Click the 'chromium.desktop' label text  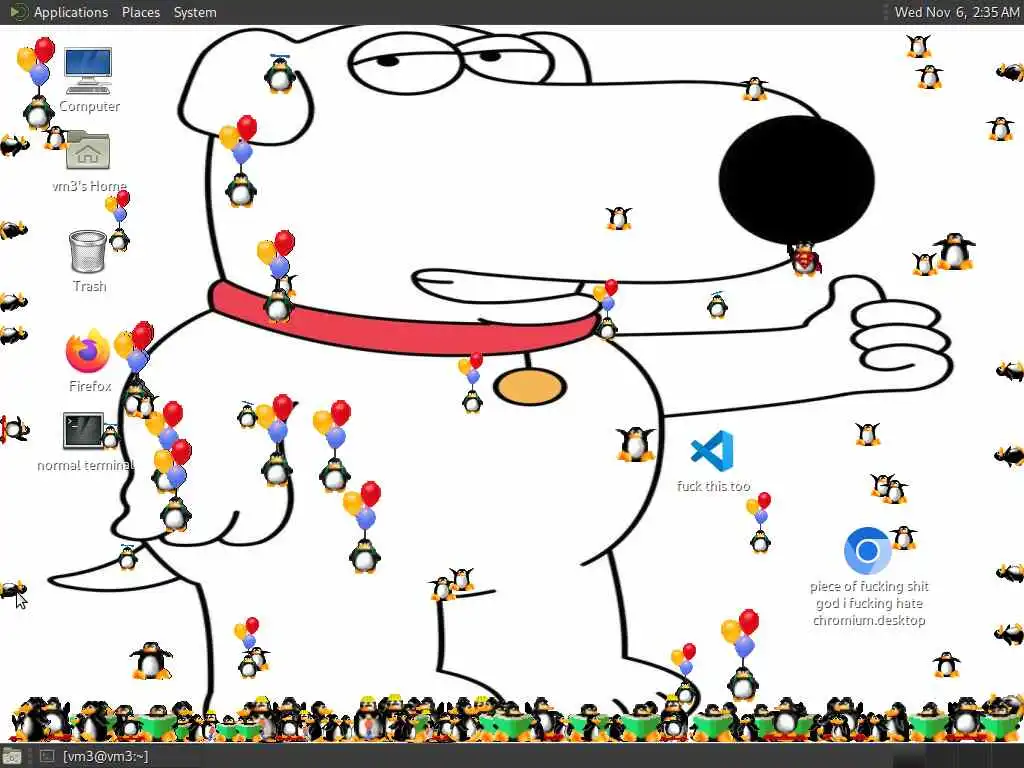869,620
